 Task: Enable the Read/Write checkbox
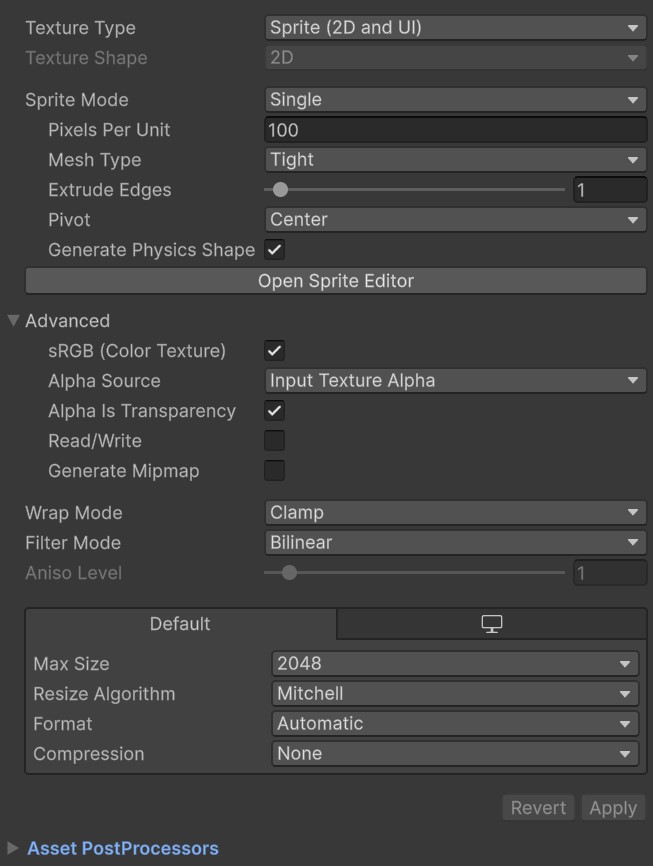point(274,441)
